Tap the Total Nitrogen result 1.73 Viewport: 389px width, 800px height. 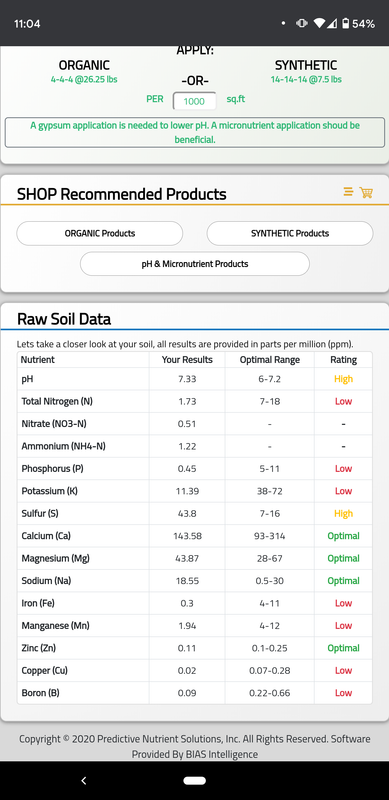pos(187,402)
